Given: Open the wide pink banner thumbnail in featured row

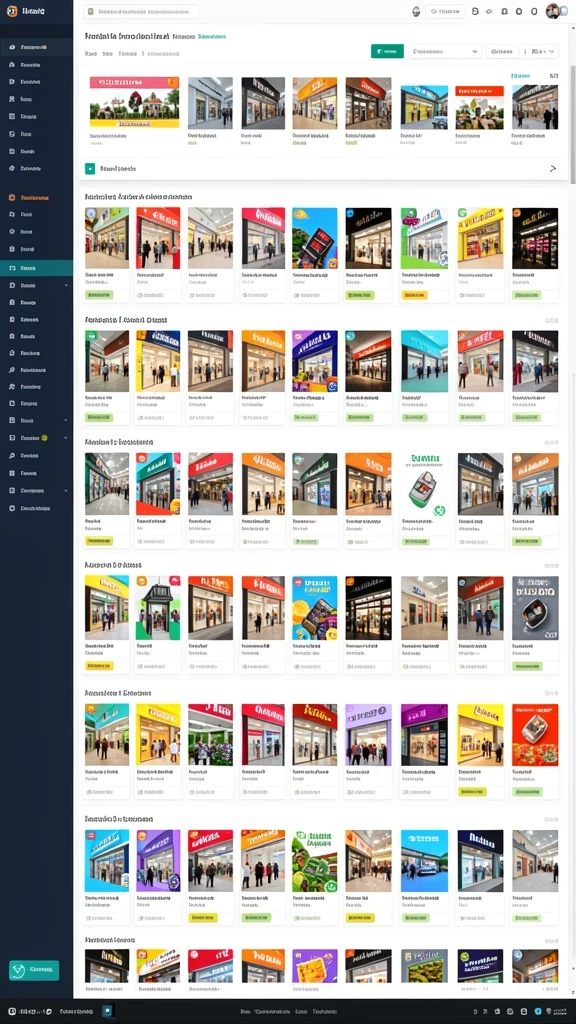Looking at the screenshot, I should (134, 102).
